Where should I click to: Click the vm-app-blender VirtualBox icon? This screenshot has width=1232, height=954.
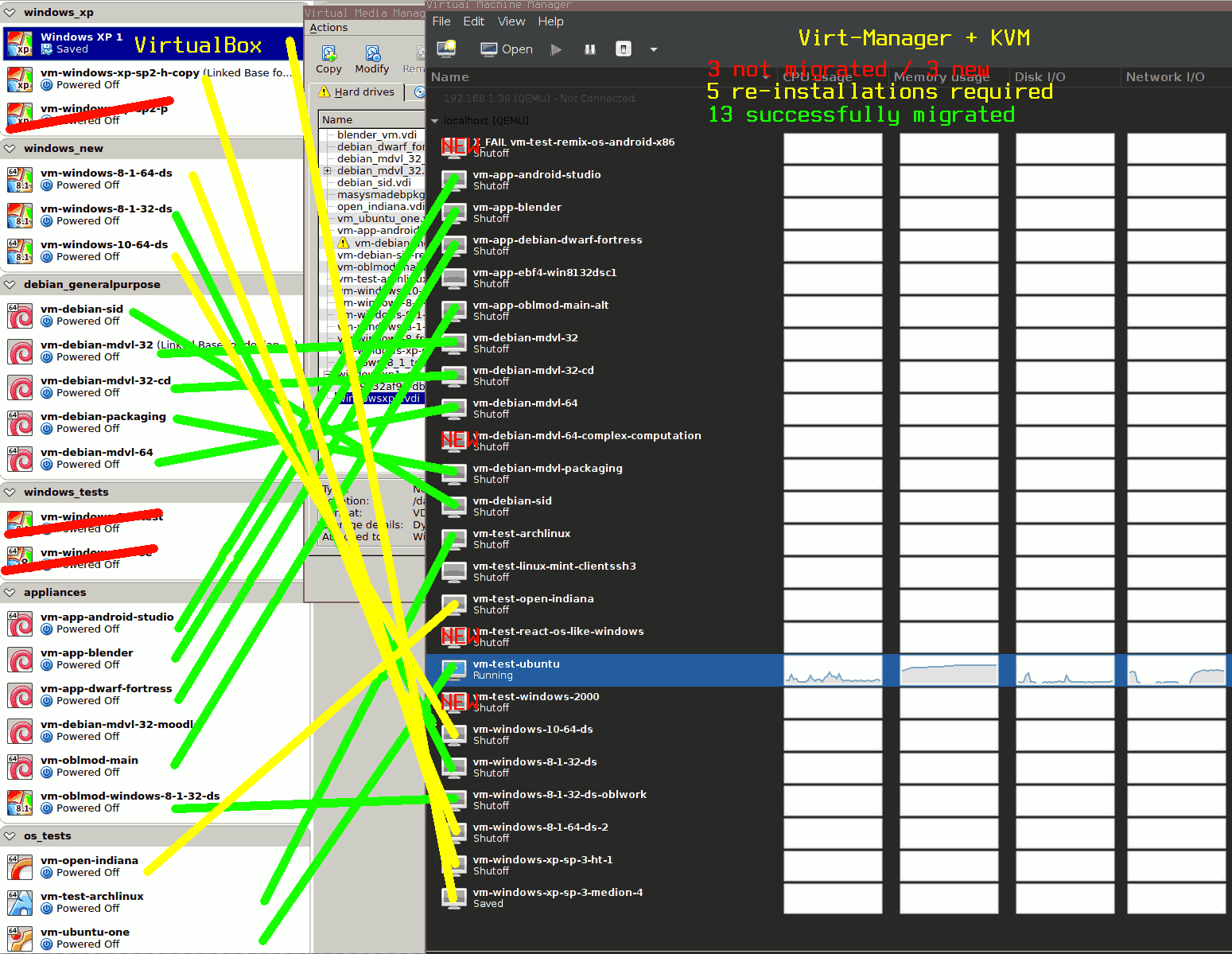(x=20, y=659)
